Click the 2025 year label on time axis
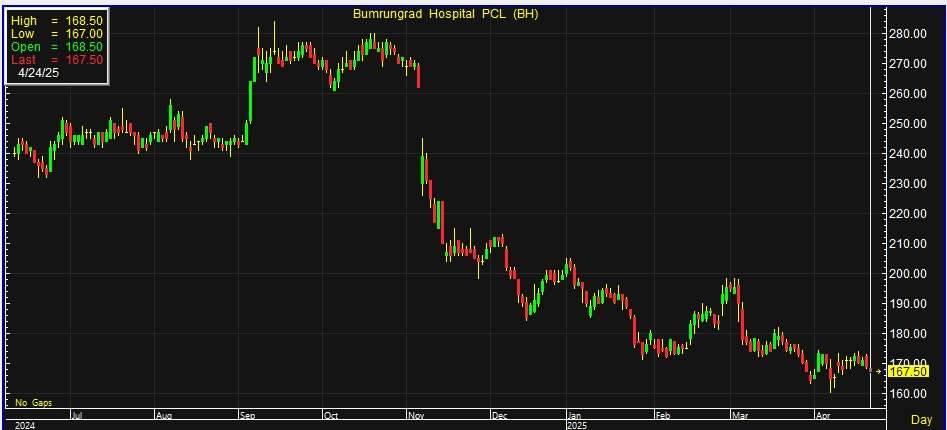 coord(577,425)
